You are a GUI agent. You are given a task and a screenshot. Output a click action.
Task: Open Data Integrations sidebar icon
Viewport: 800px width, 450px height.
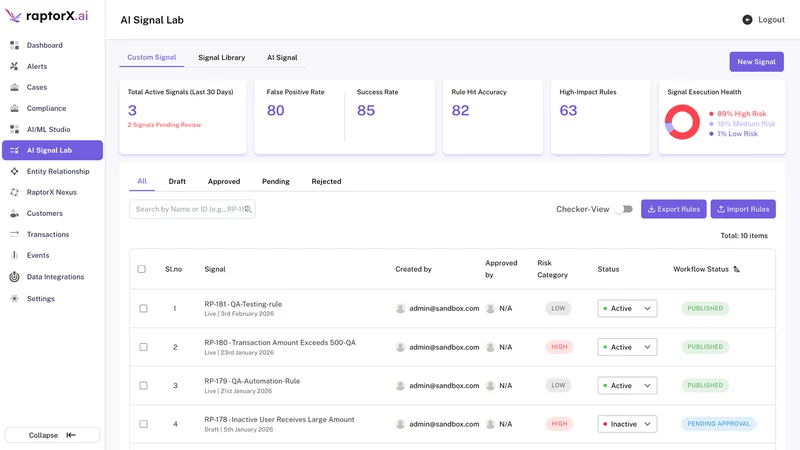(x=14, y=277)
